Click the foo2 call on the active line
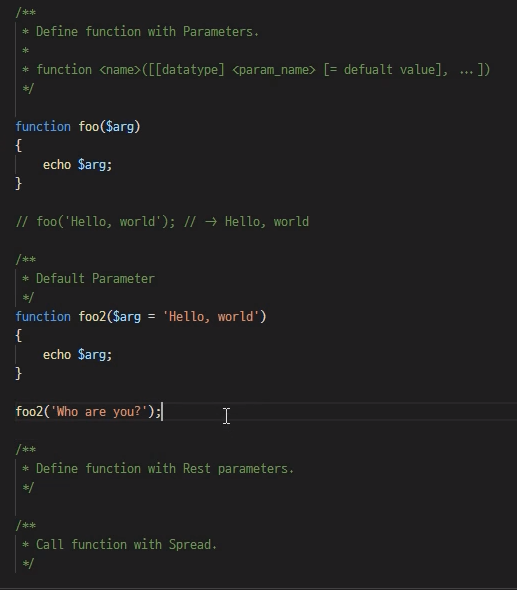The height and width of the screenshot is (590, 517). pos(29,412)
